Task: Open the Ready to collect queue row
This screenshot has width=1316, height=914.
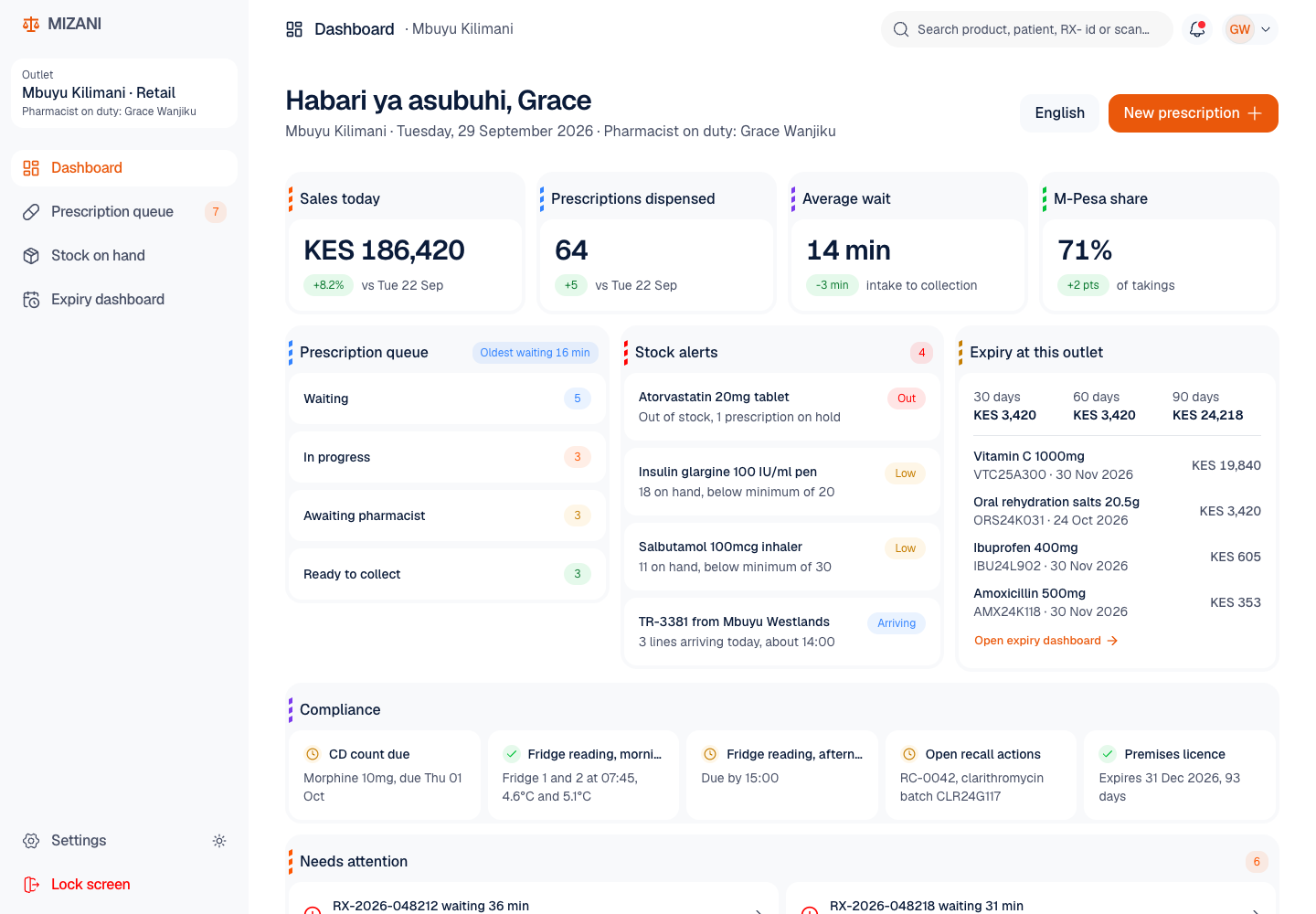Action: tap(448, 574)
